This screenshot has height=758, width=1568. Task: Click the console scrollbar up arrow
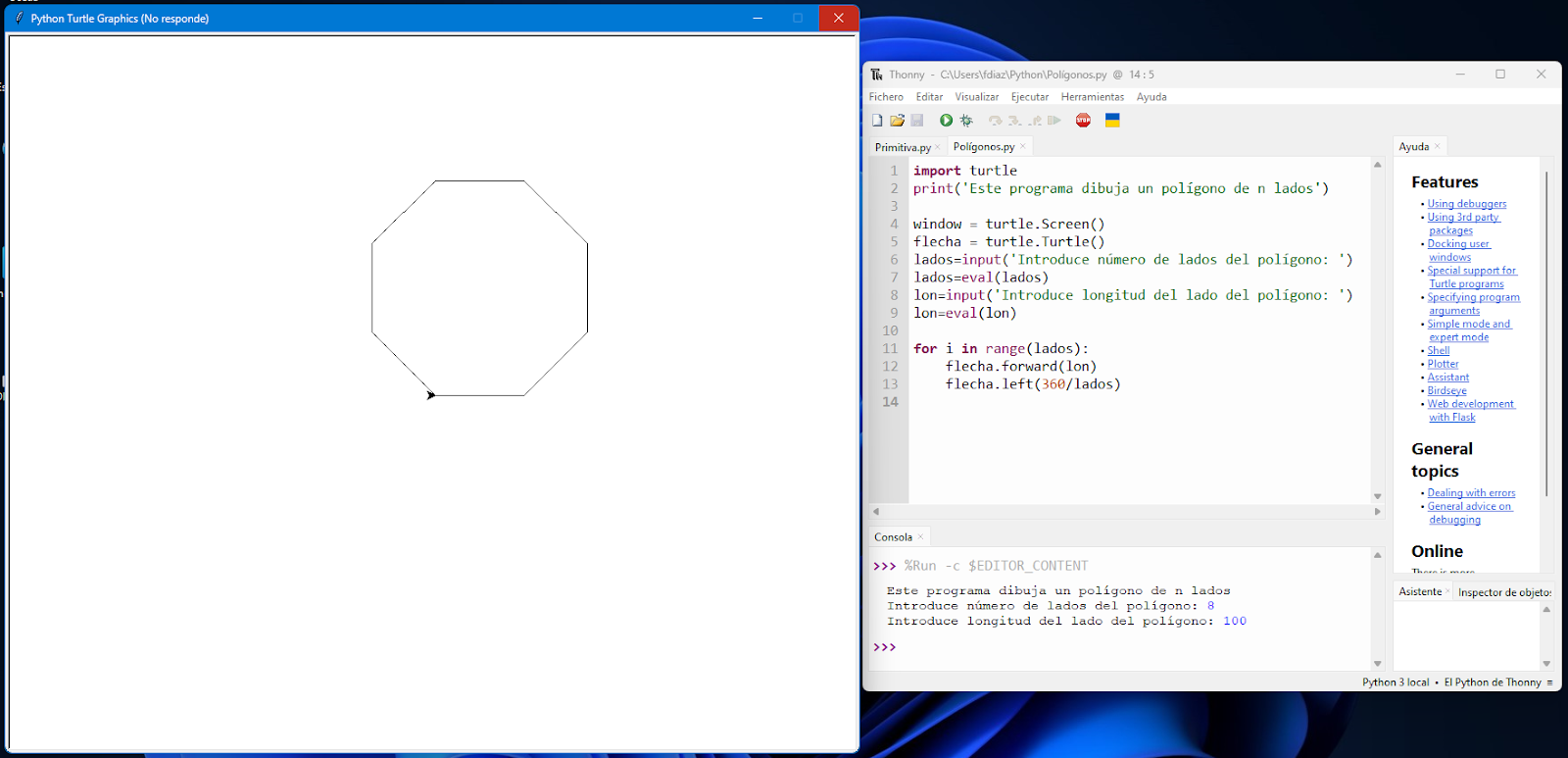coord(1377,555)
